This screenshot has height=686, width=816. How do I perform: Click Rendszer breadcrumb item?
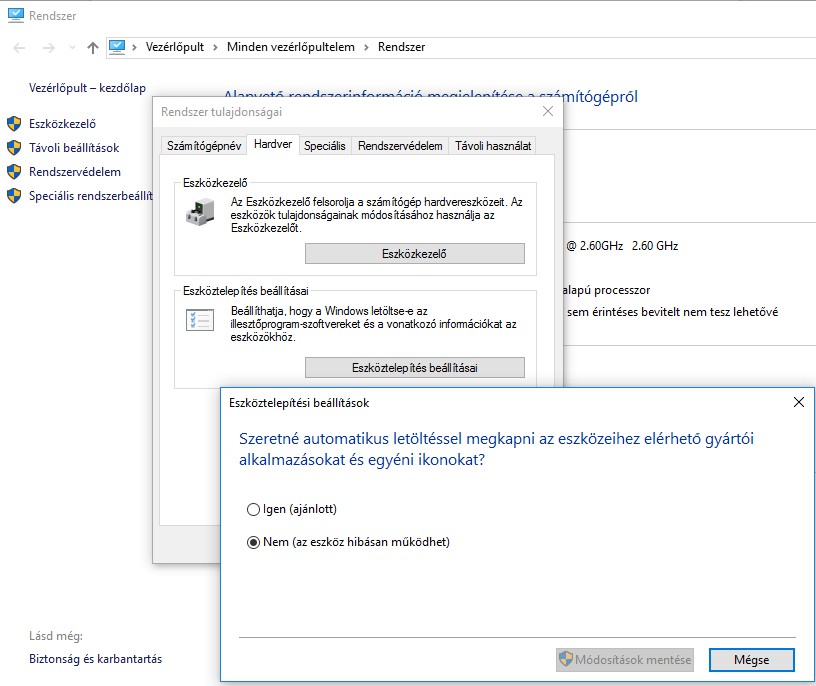tap(401, 47)
